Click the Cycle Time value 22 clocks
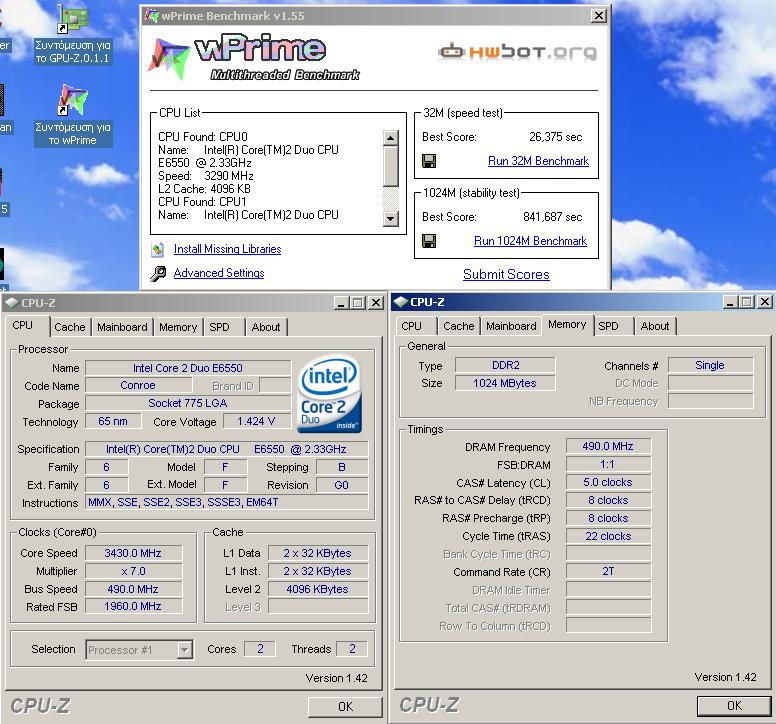Screen dimensions: 776x724 coord(608,536)
